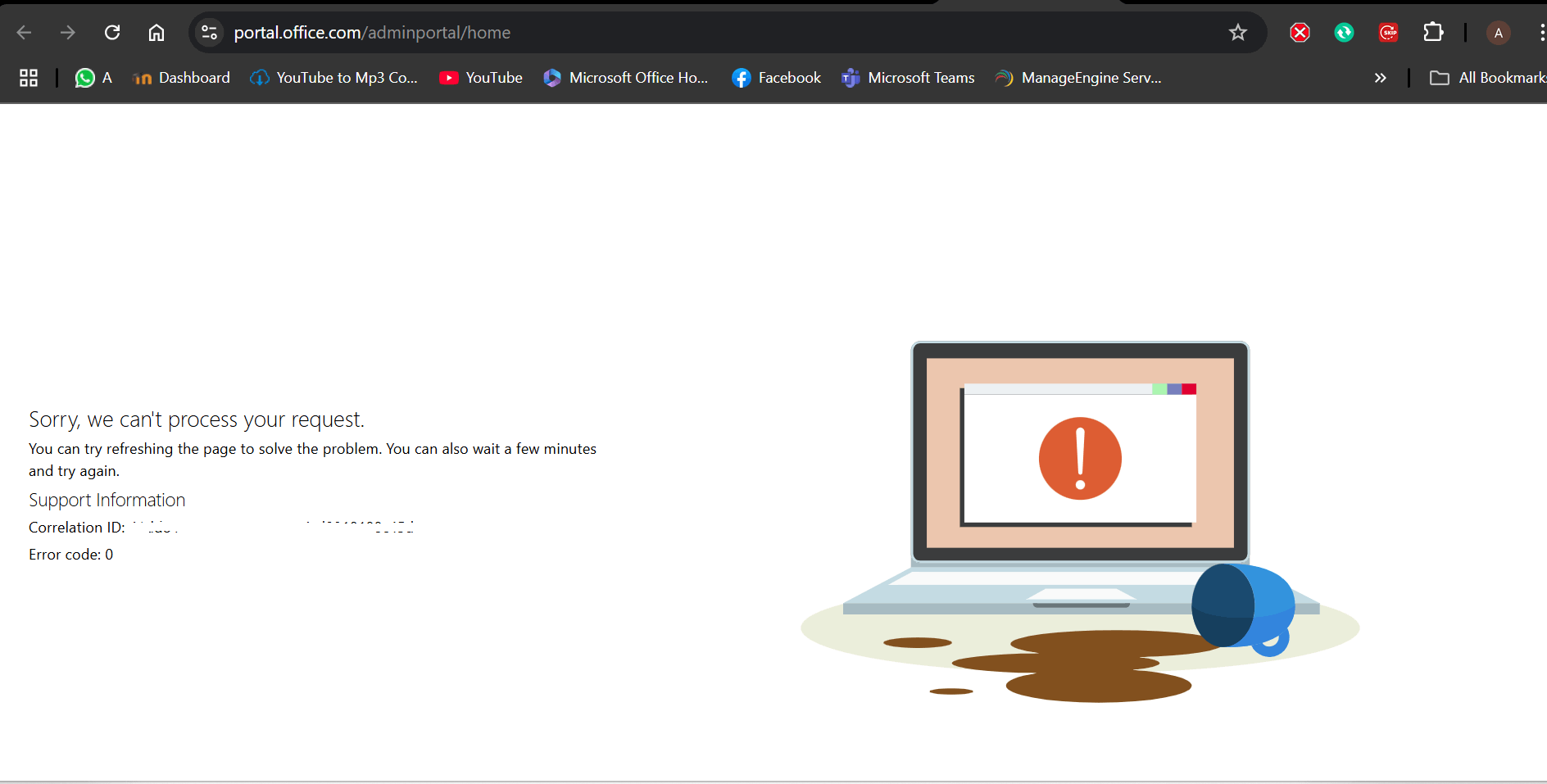The height and width of the screenshot is (784, 1547).
Task: Open YouTube to Mp3 Converter bookmark
Action: [x=334, y=78]
